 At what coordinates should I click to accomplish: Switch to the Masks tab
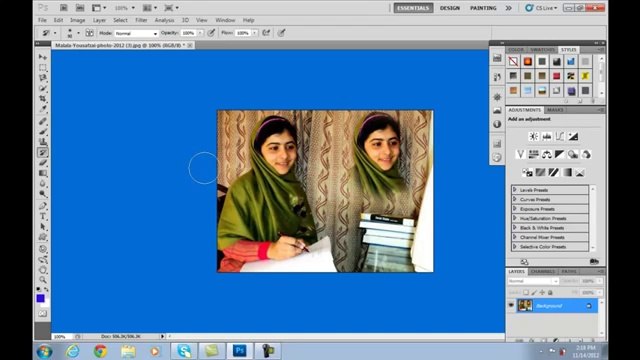[555, 110]
